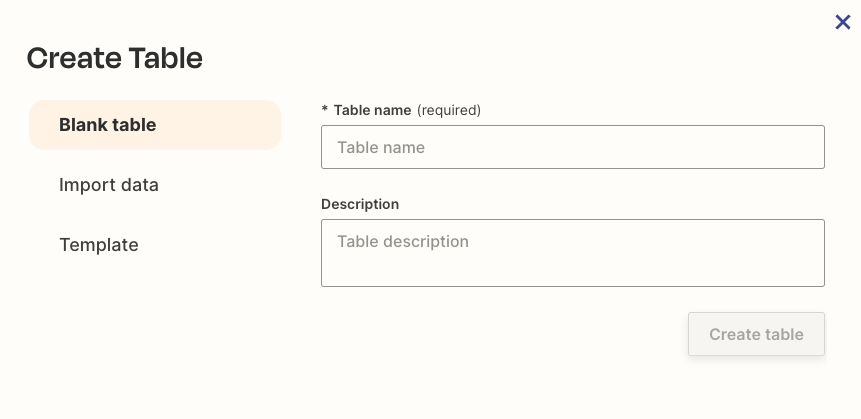
Task: Dismiss the dialog with the X icon
Action: [842, 22]
